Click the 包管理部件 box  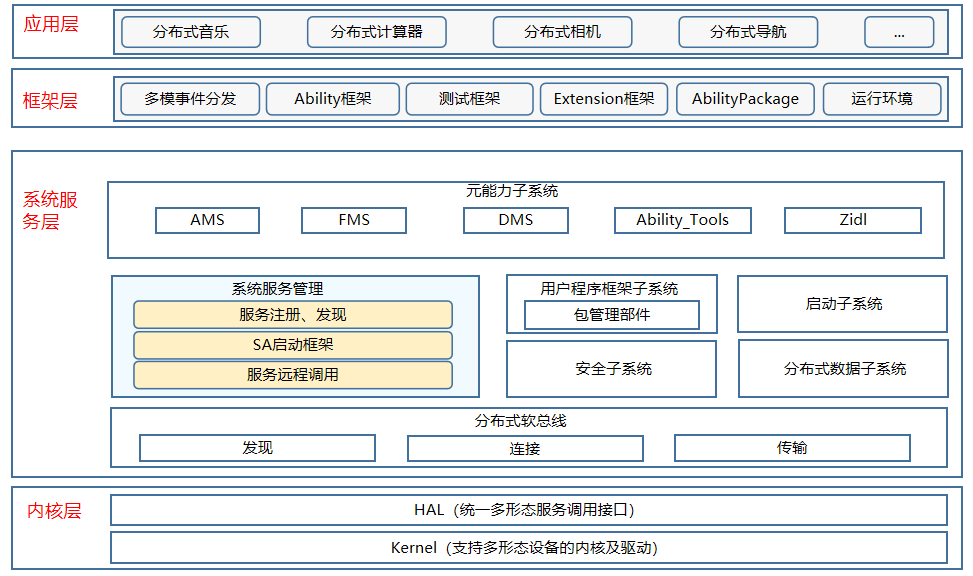[612, 315]
